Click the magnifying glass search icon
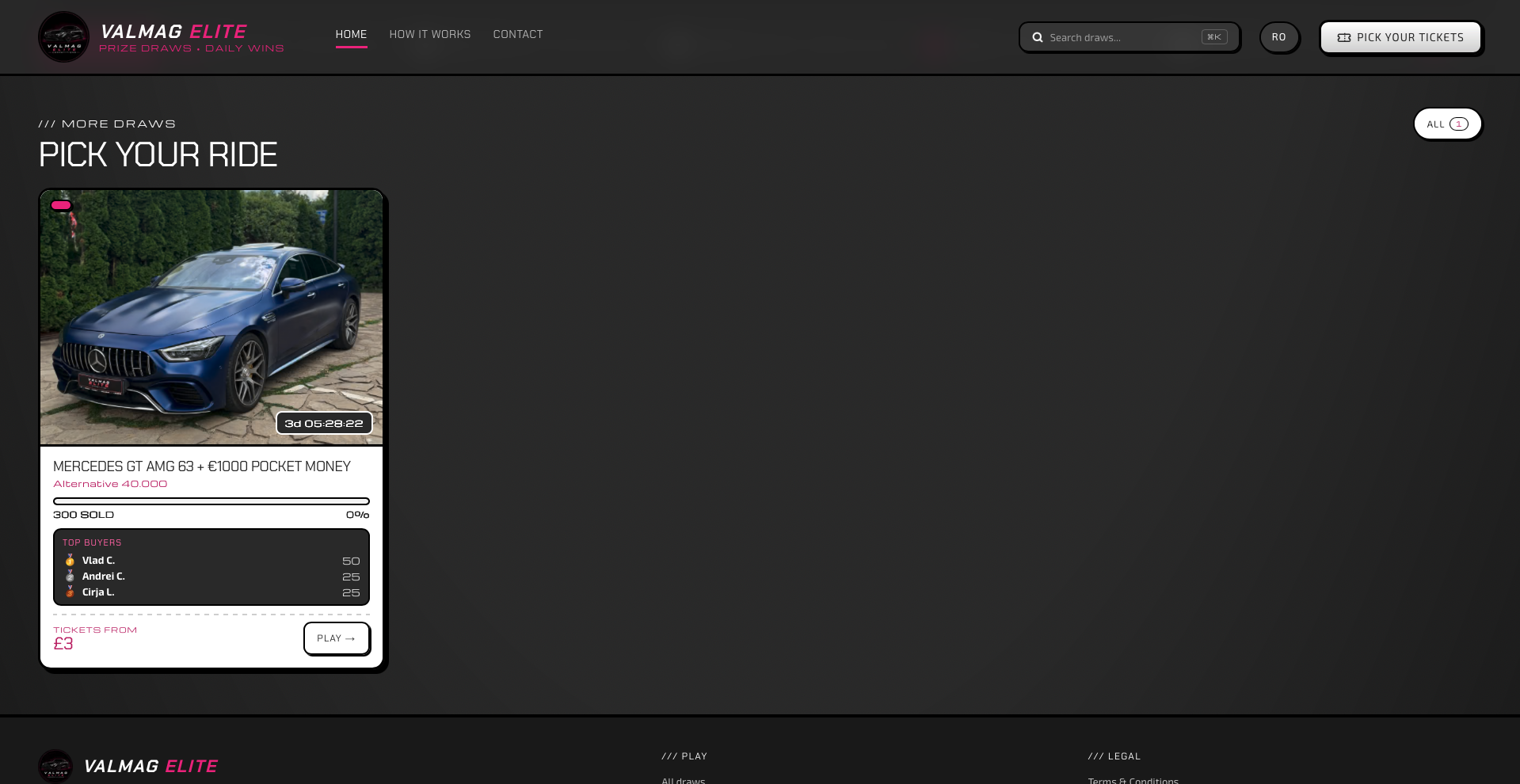The height and width of the screenshot is (784, 1520). tap(1037, 37)
